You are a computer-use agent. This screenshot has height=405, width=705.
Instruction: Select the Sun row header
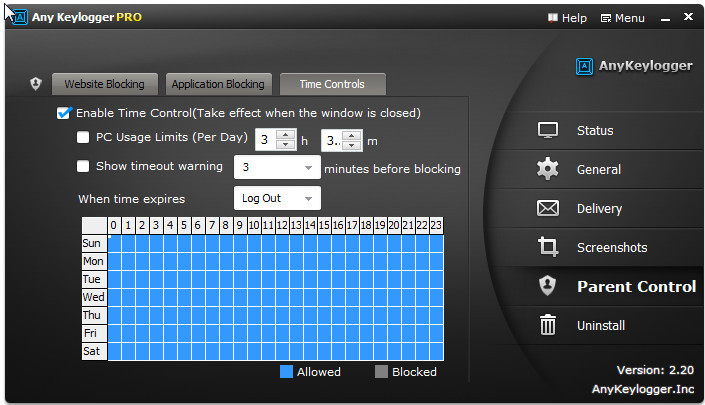pos(94,243)
